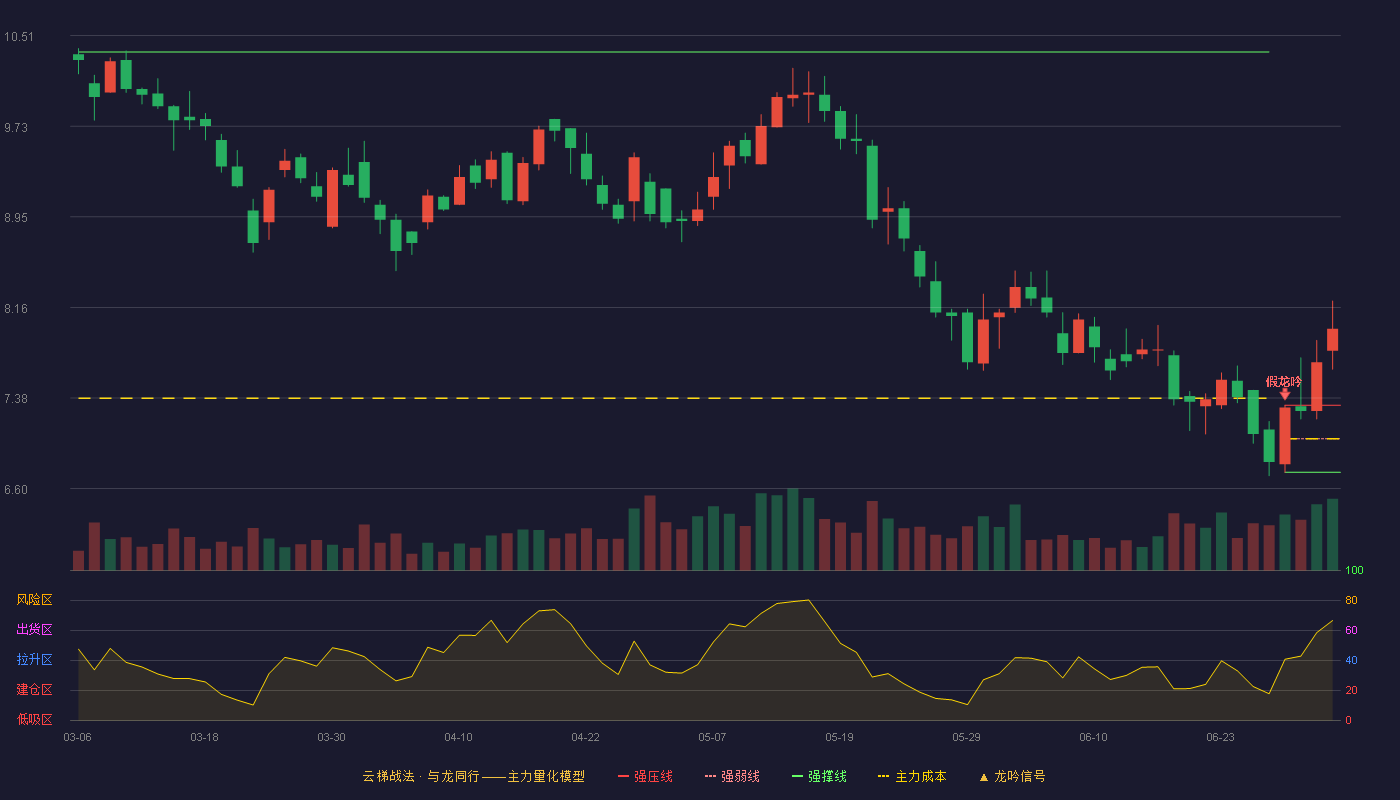Click the 8.95 price axis label

(18, 217)
